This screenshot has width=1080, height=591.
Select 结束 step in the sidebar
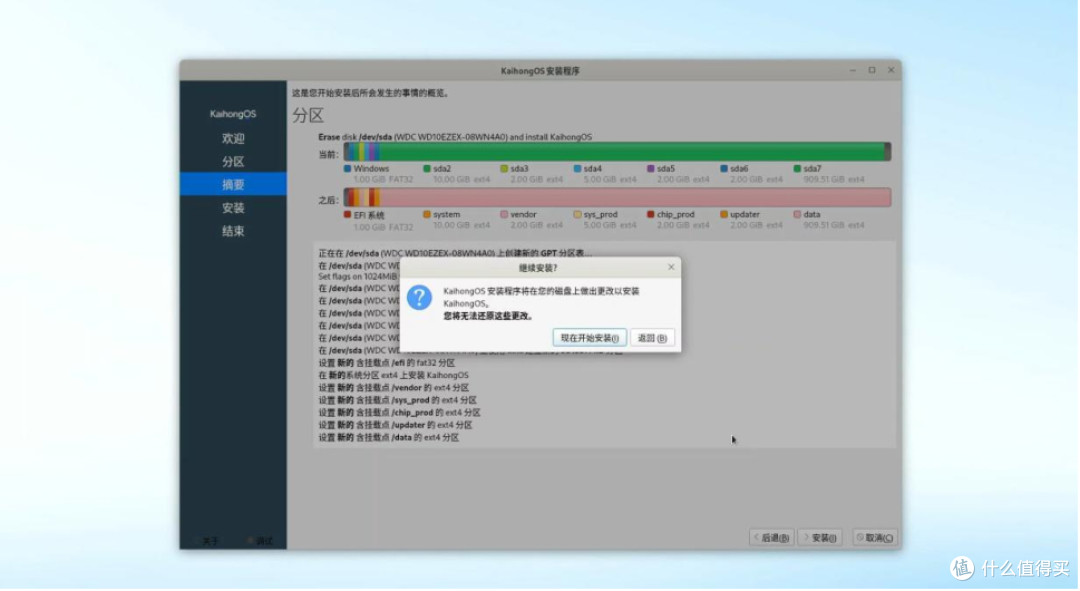[x=233, y=231]
